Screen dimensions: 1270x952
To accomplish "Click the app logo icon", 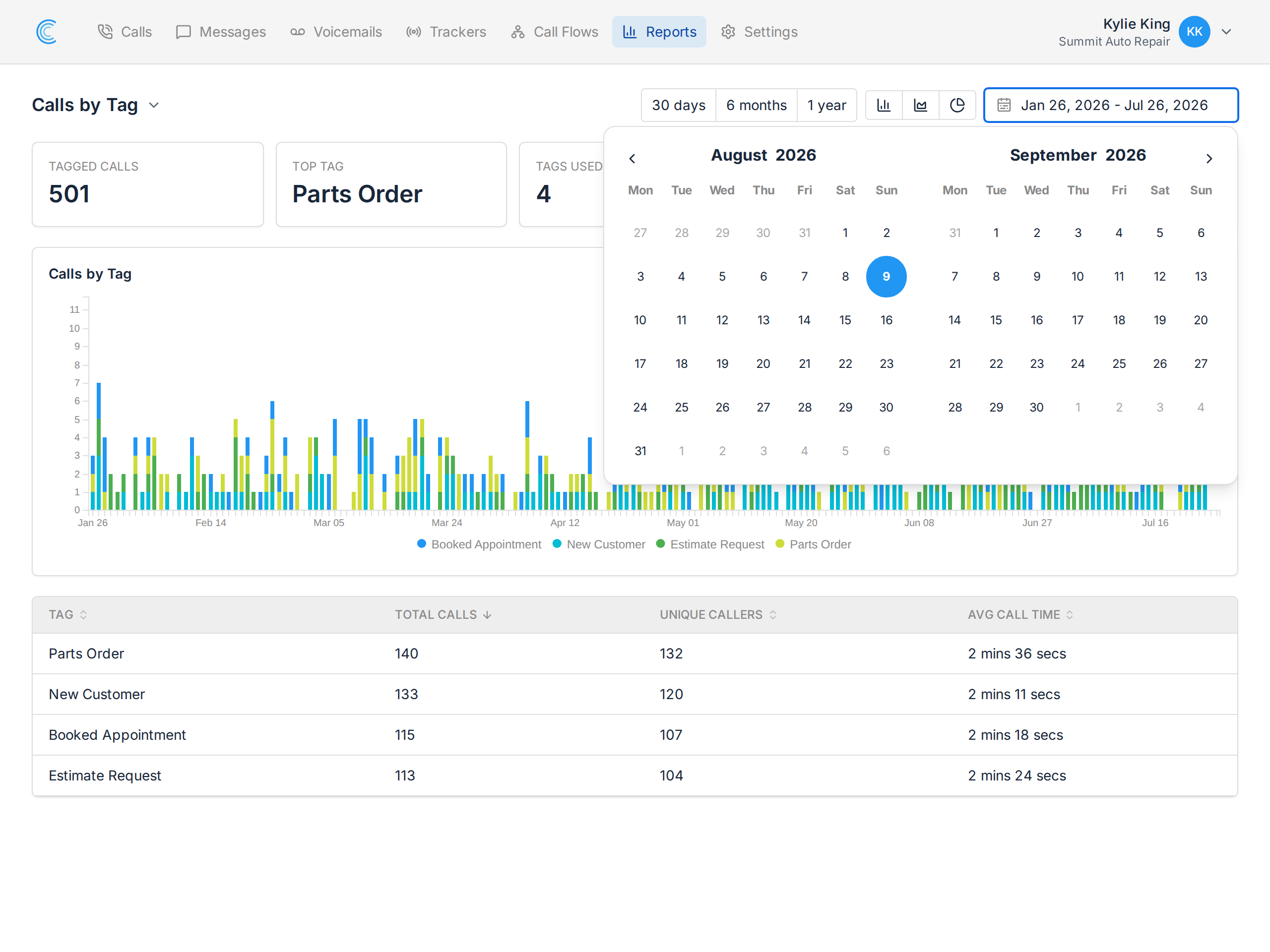I will coord(47,32).
